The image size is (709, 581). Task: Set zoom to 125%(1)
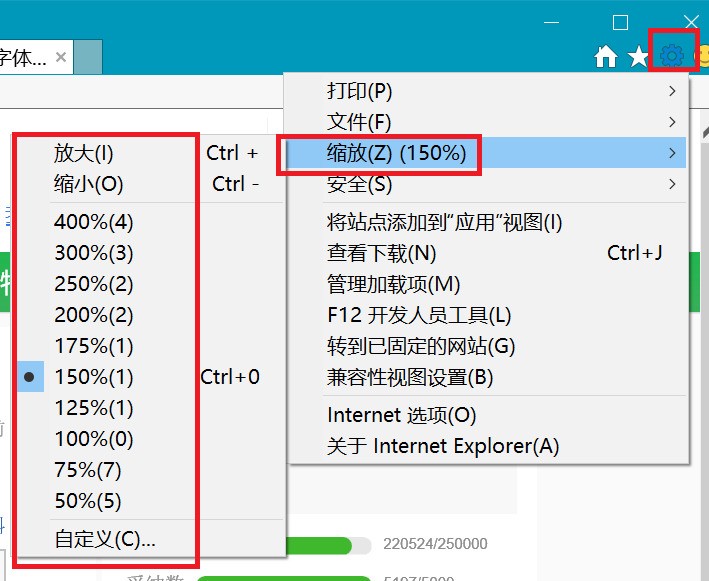pyautogui.click(x=151, y=408)
